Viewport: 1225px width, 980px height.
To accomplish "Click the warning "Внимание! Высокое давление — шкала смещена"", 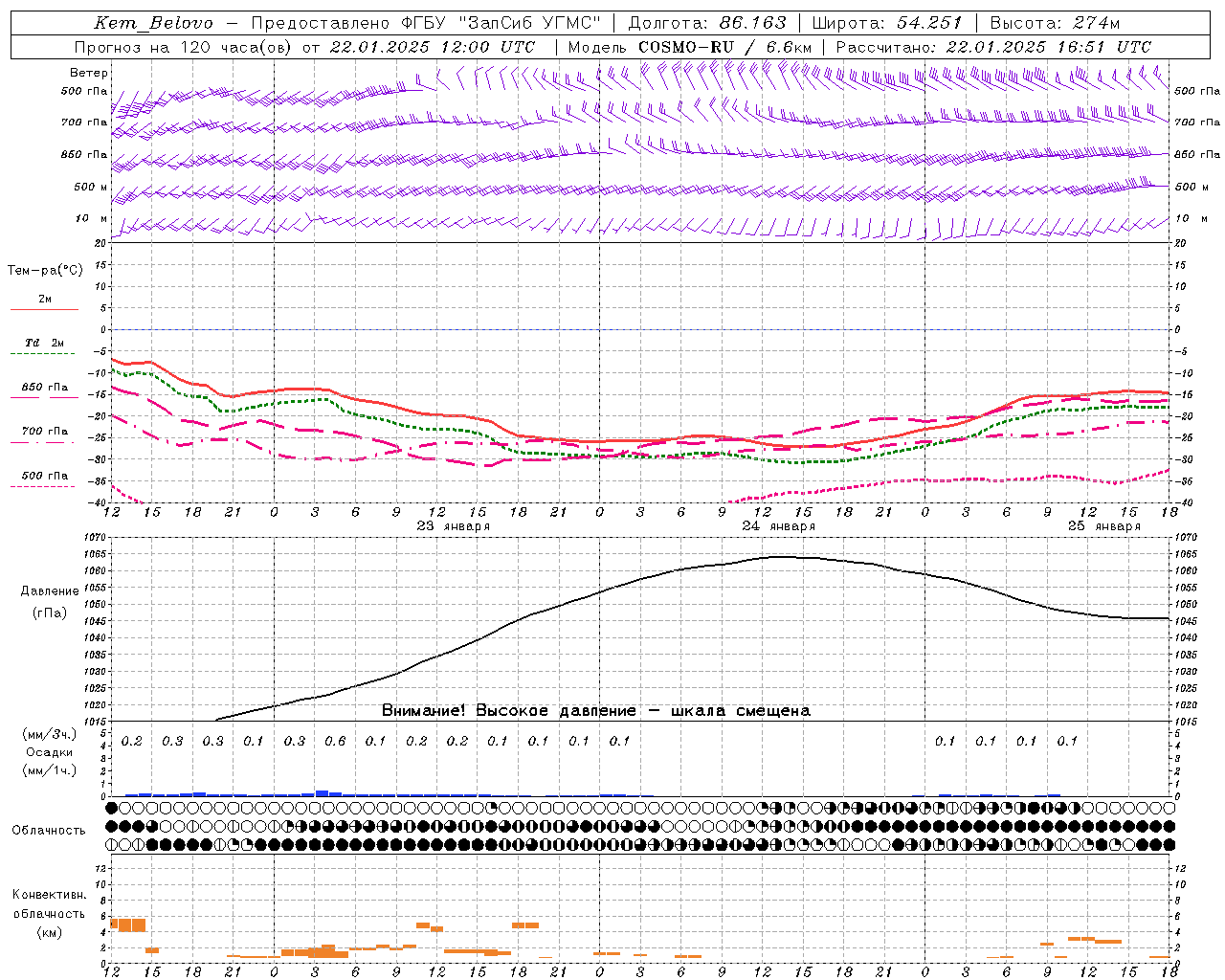I will [595, 711].
